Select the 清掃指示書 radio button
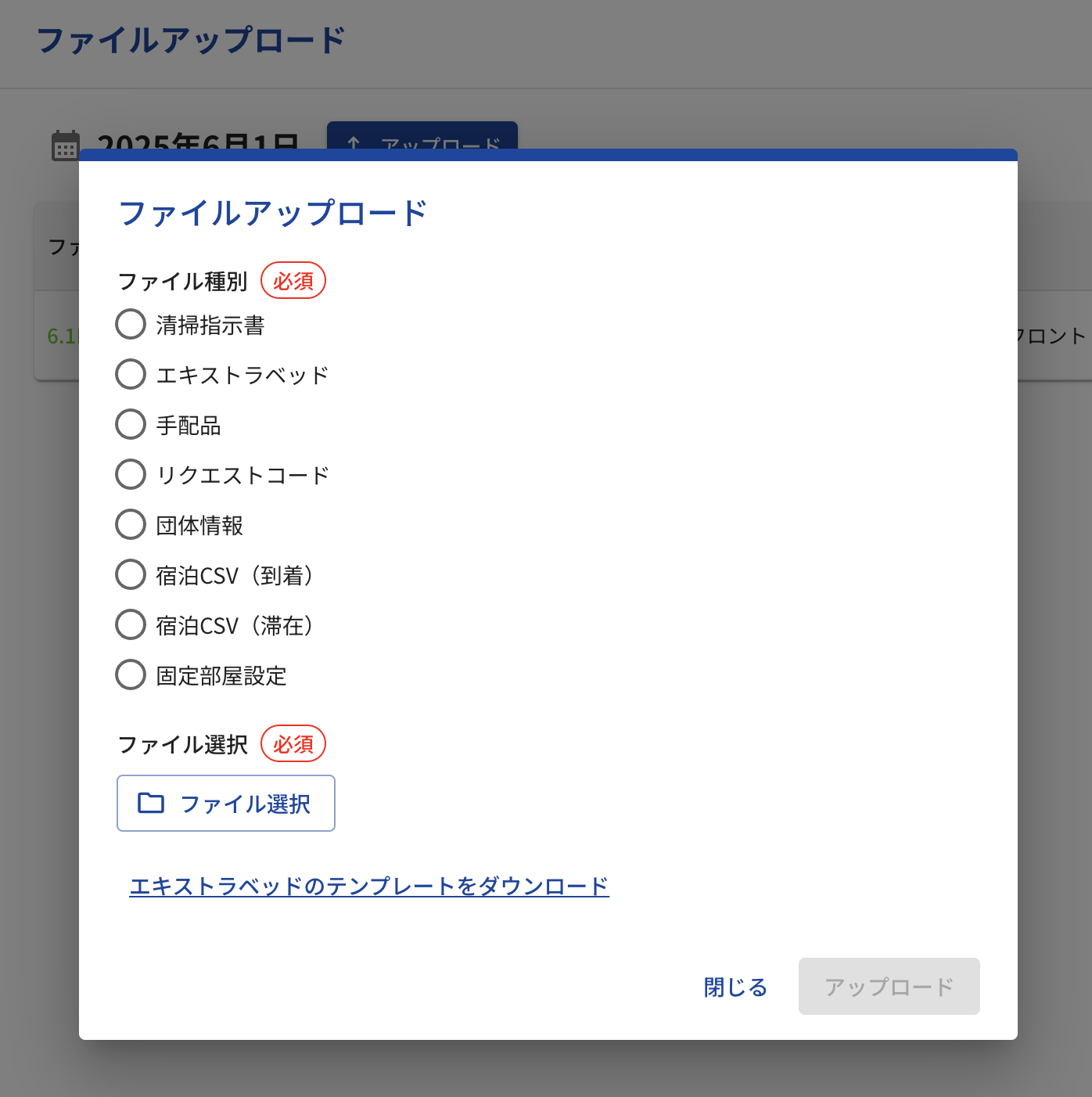This screenshot has height=1097, width=1092. (131, 324)
